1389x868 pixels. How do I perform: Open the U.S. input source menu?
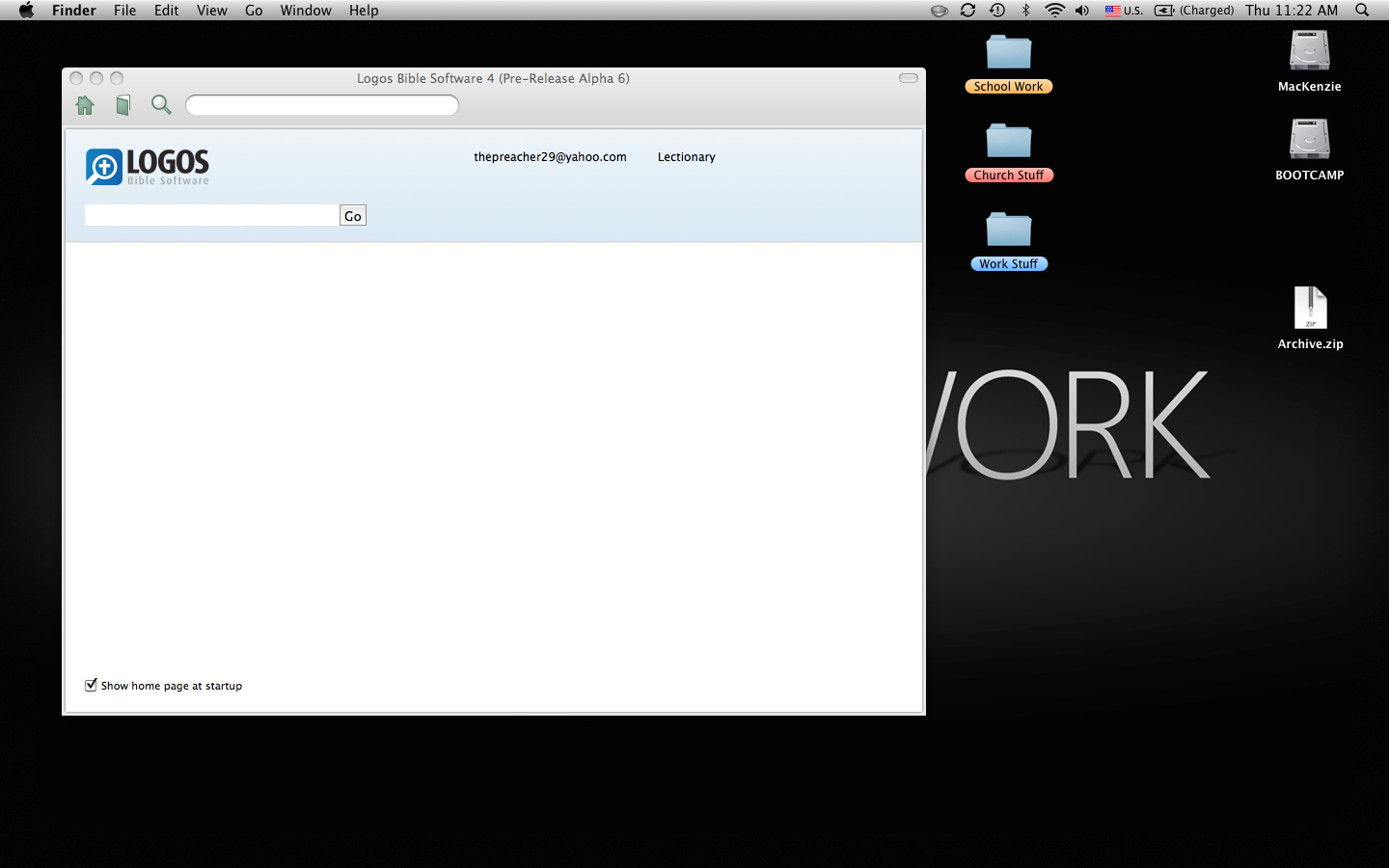[1124, 10]
